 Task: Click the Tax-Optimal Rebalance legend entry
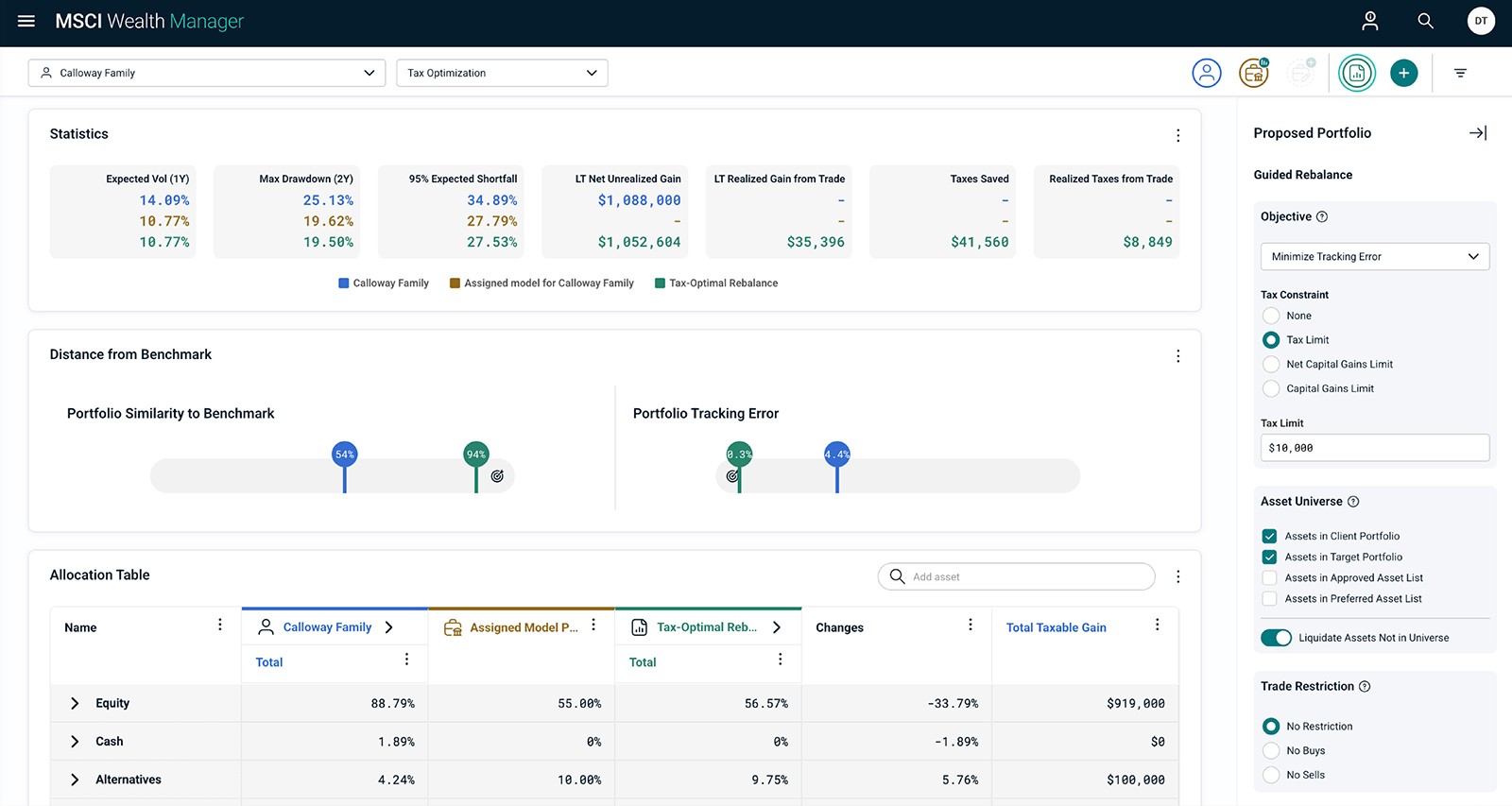click(x=716, y=283)
